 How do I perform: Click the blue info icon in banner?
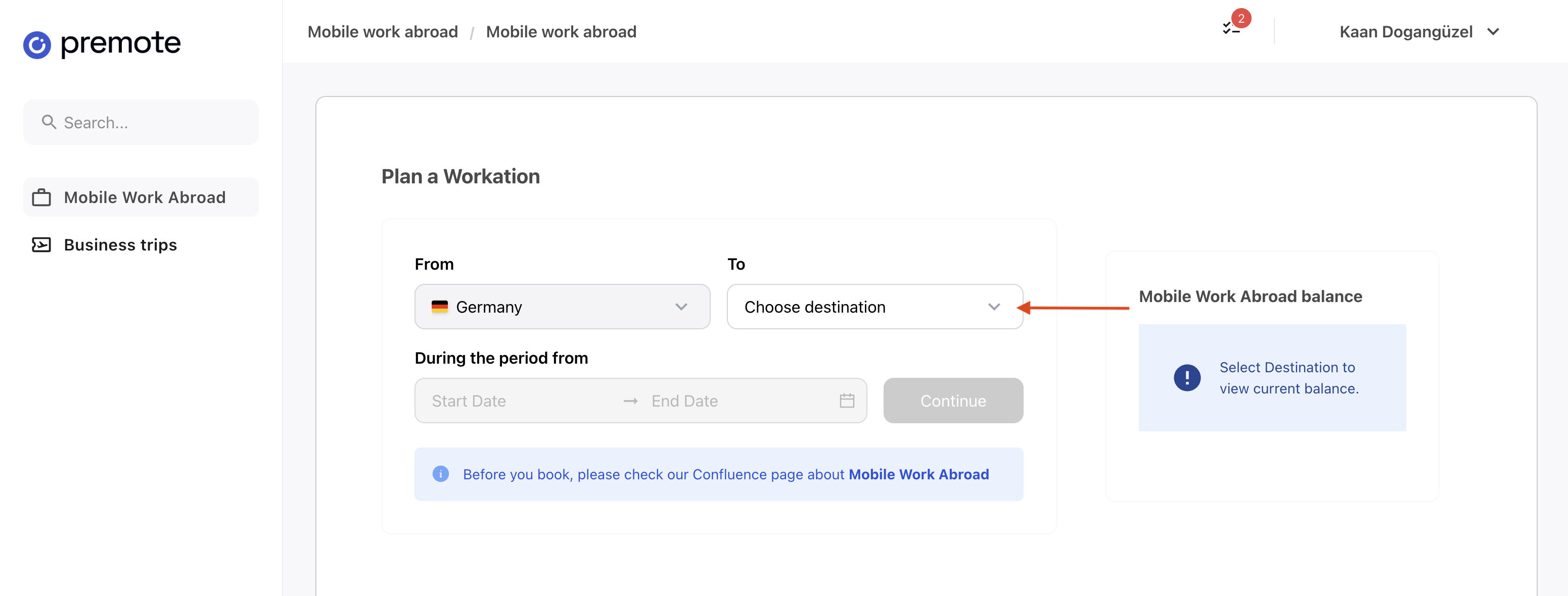(441, 474)
